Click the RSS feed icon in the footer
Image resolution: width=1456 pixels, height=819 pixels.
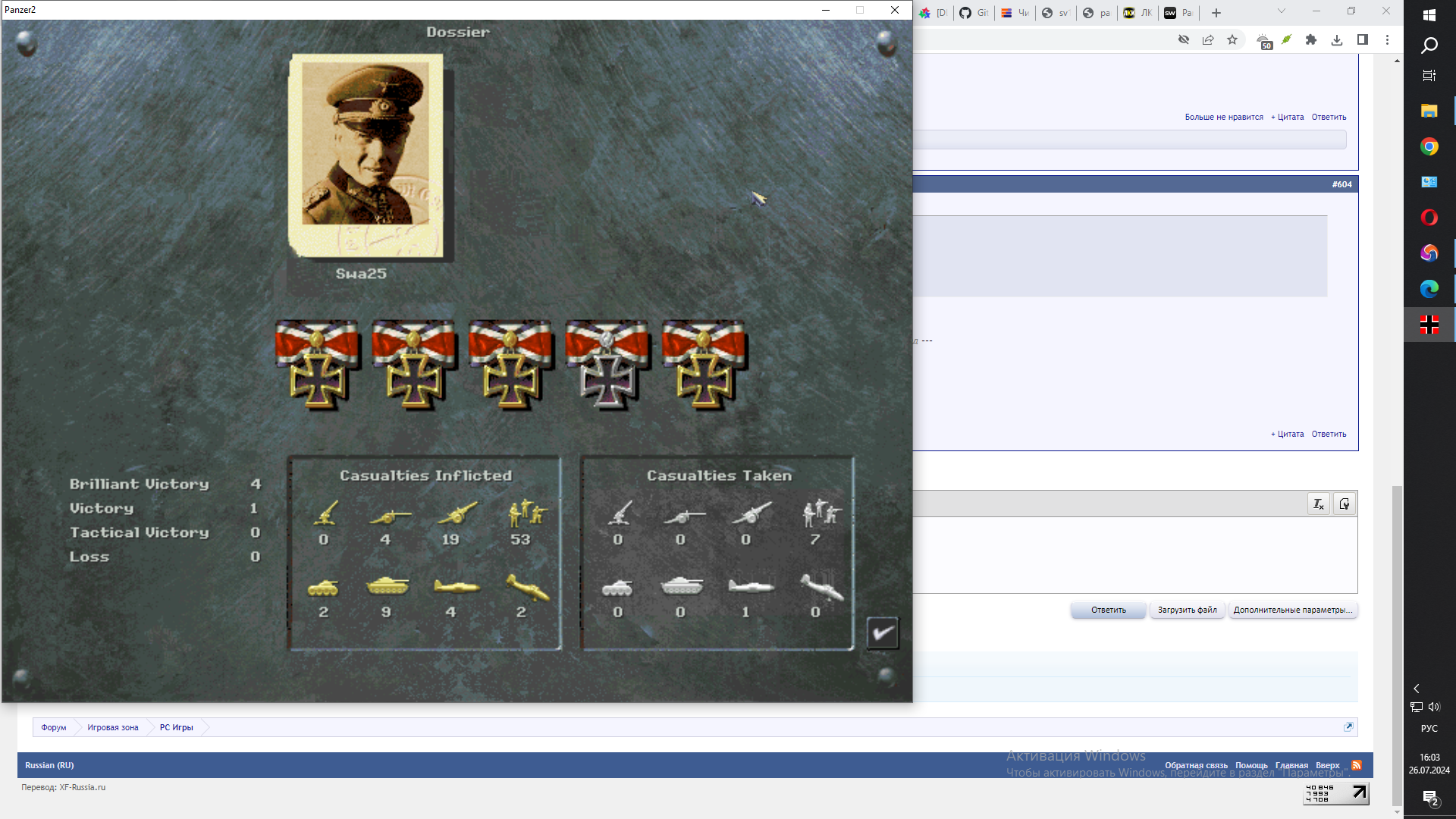pos(1357,765)
